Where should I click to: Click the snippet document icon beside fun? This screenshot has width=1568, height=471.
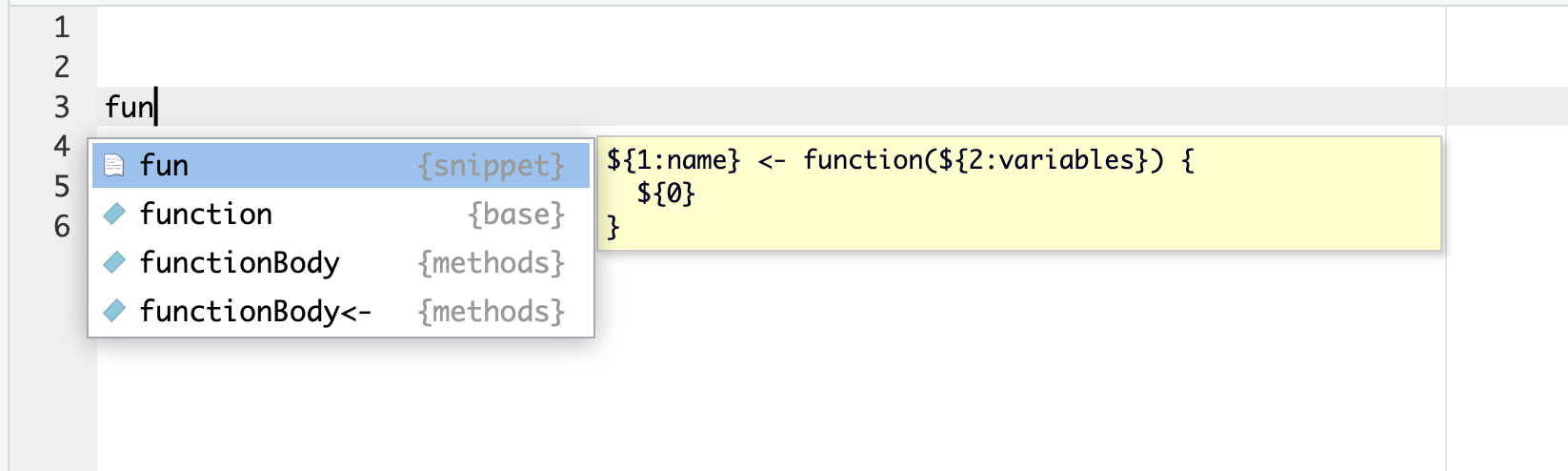pyautogui.click(x=114, y=165)
